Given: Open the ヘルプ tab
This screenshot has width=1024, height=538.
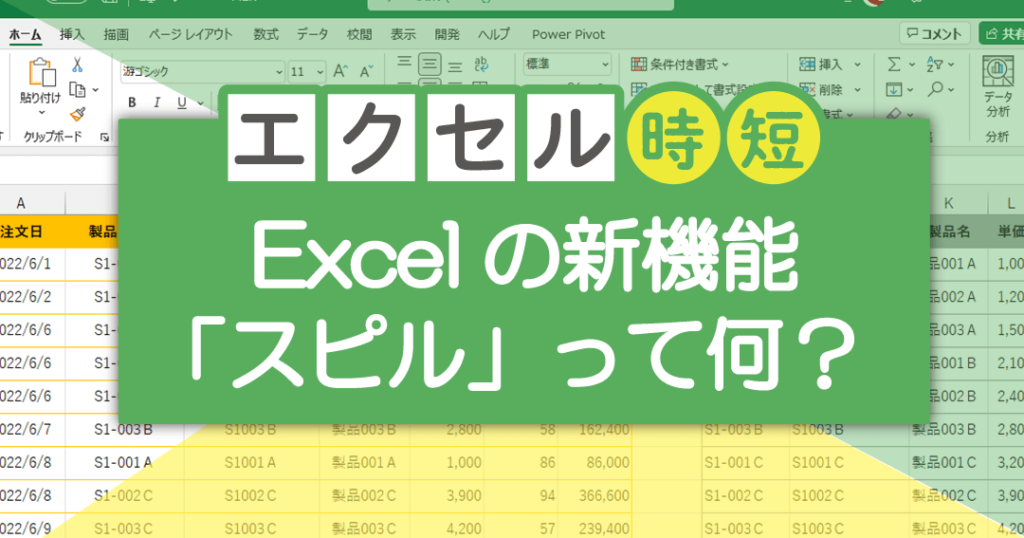Looking at the screenshot, I should tap(494, 35).
